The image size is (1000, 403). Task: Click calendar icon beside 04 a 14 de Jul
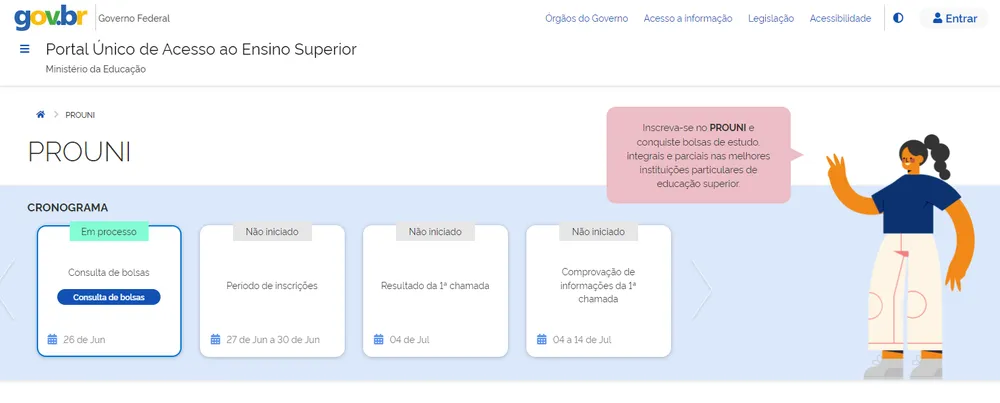pos(542,340)
